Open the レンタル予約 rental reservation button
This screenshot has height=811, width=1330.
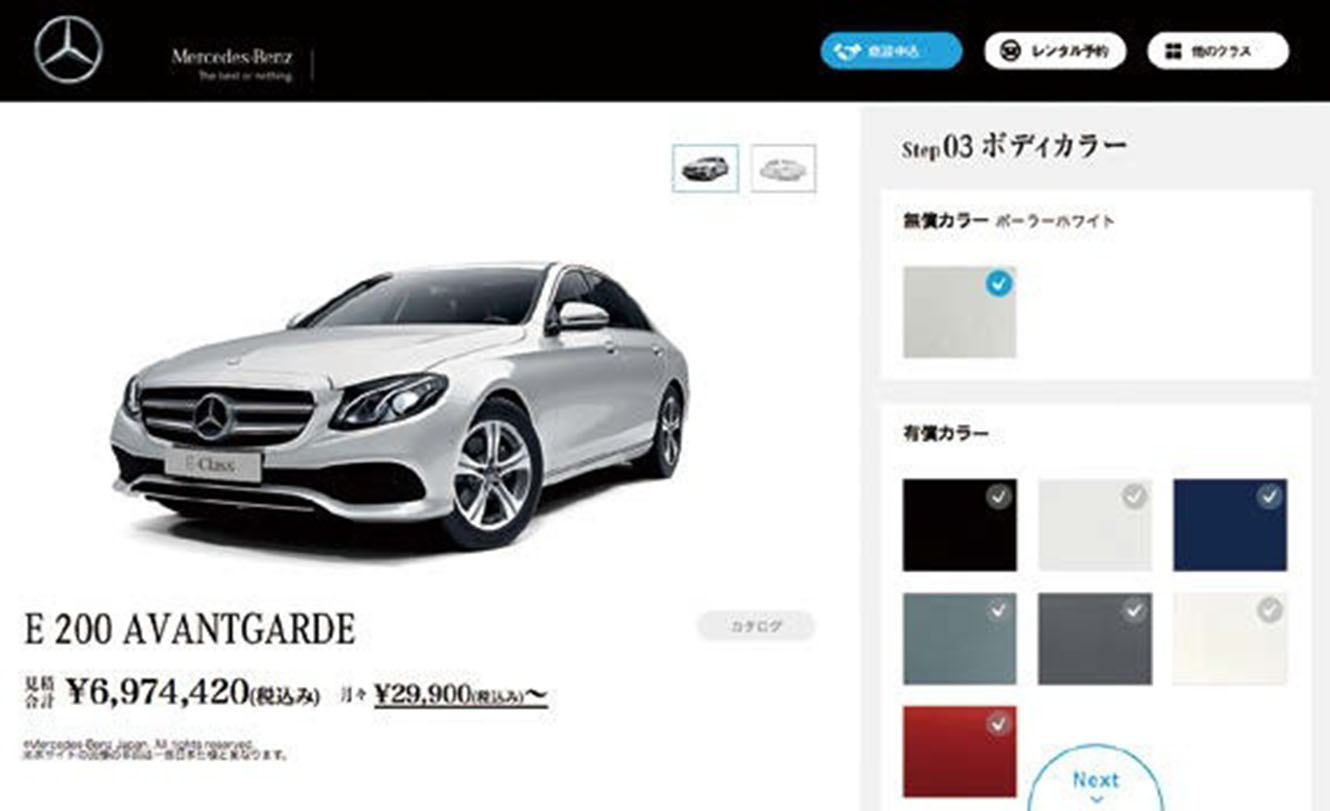[x=1055, y=51]
